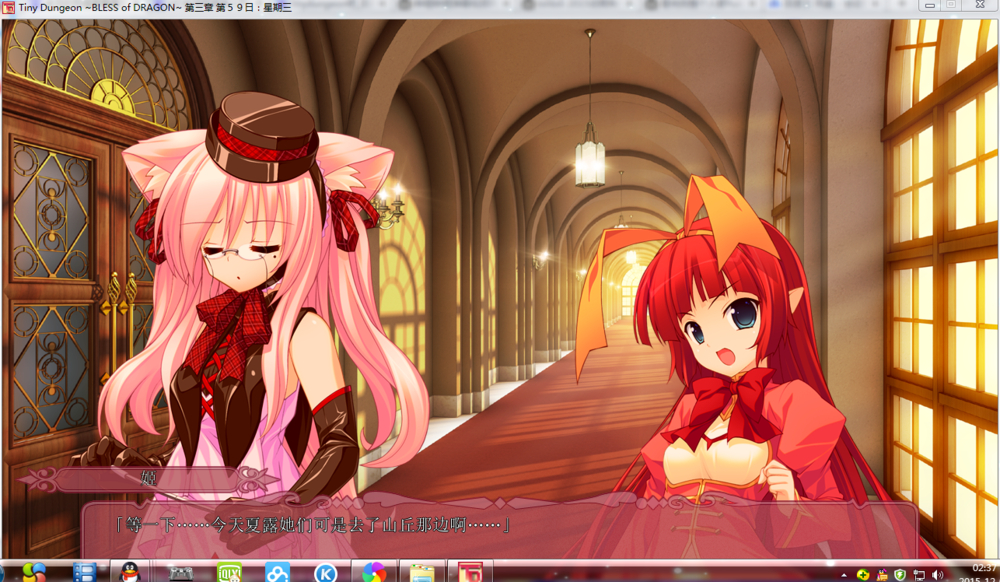The image size is (1000, 582).
Task: Minimize the Tiny Dungeon game window
Action: pos(930,5)
